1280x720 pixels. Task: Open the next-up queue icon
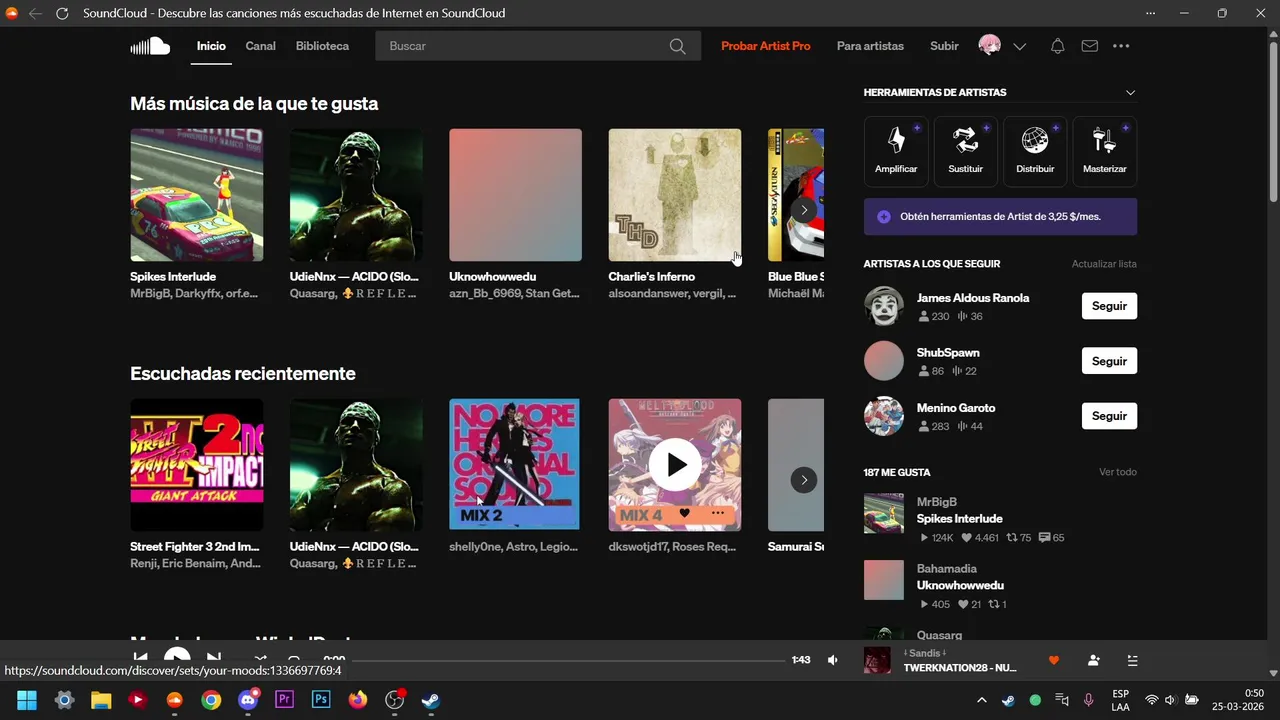click(x=1132, y=660)
